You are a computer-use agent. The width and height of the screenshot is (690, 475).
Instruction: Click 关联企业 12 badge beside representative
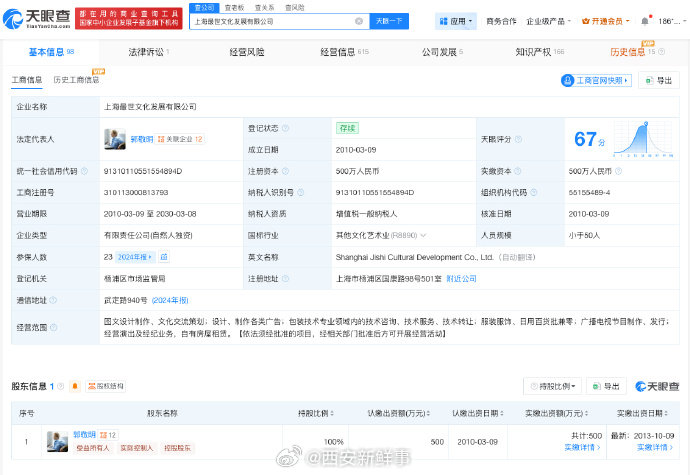[180, 139]
